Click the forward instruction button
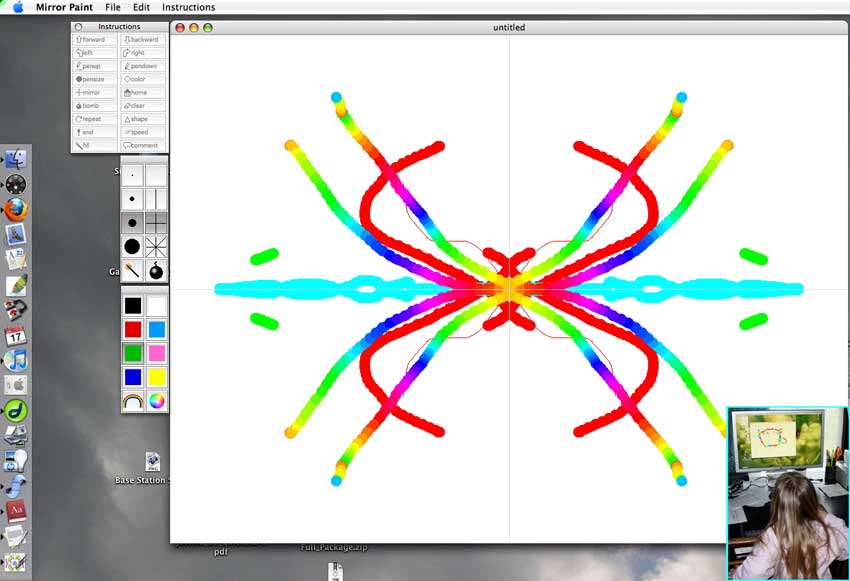 coord(95,40)
